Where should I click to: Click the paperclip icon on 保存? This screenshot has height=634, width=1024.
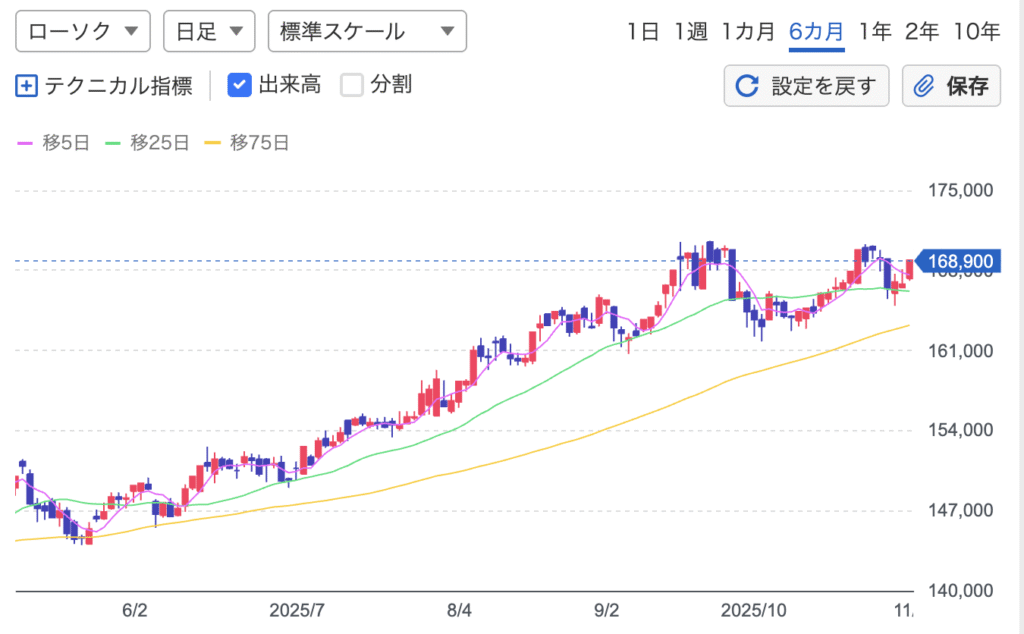click(924, 86)
